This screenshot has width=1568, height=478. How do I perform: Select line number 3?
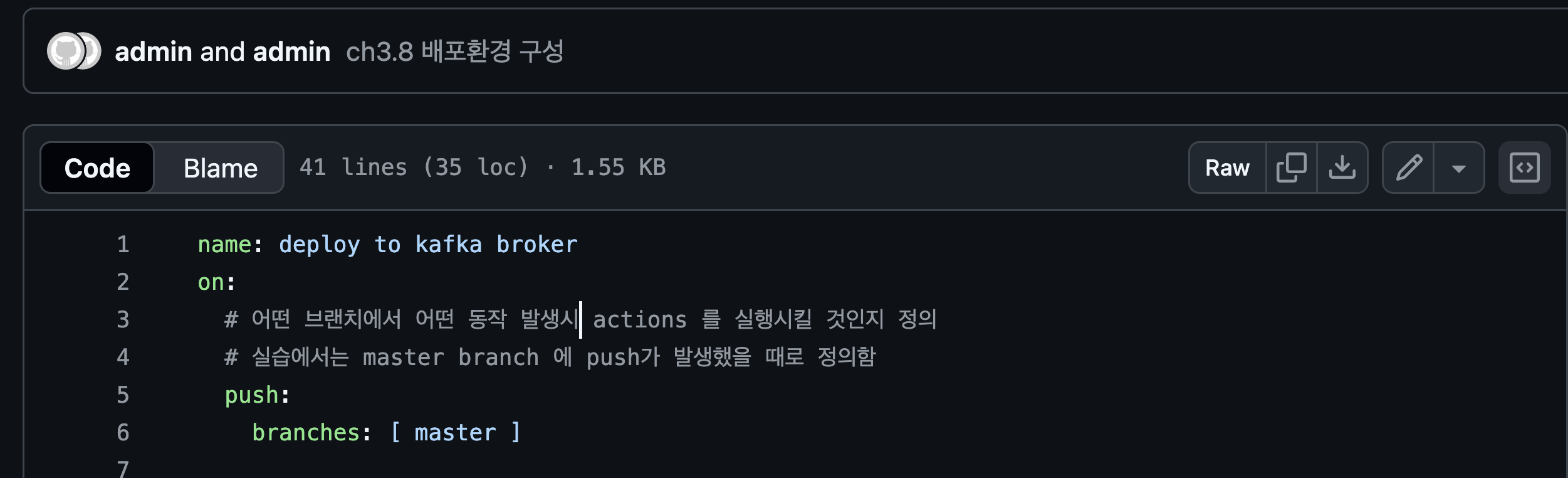123,319
